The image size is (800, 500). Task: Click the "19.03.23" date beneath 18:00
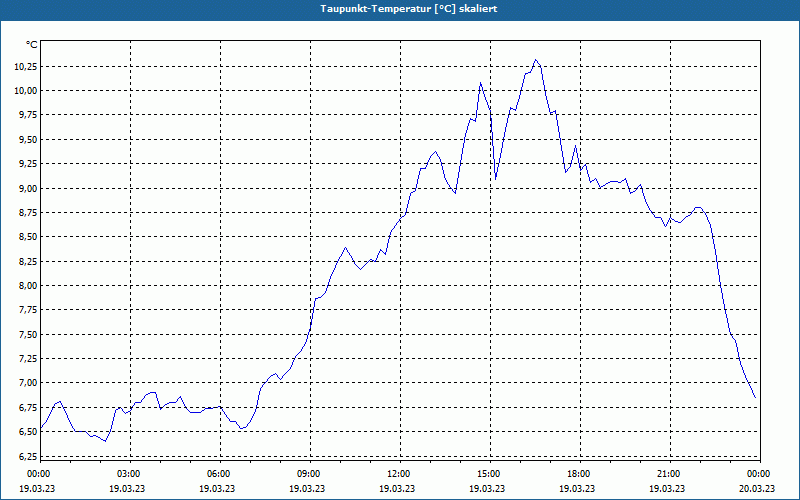(578, 489)
